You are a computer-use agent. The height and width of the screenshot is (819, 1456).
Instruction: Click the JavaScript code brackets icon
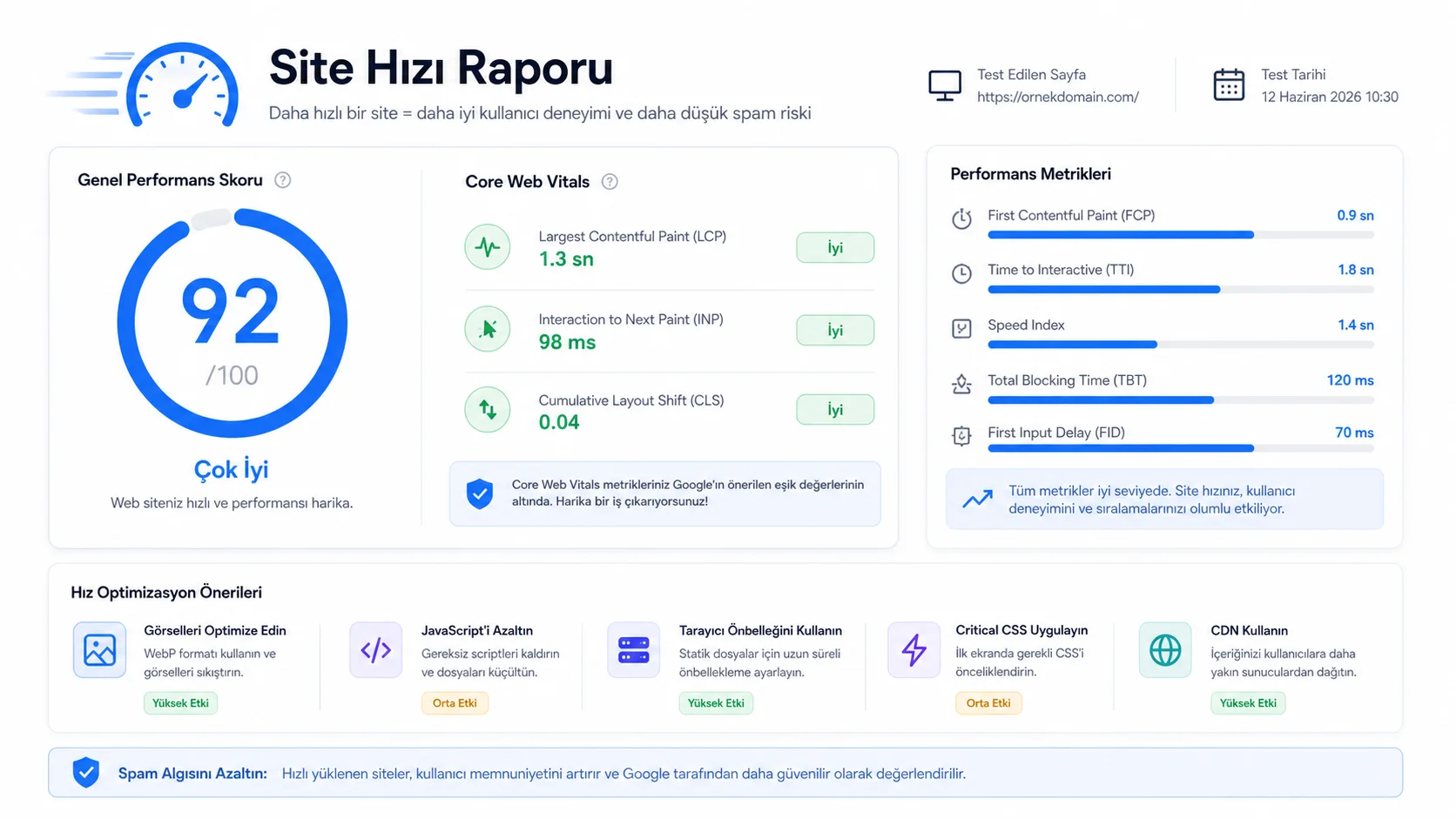coord(376,650)
